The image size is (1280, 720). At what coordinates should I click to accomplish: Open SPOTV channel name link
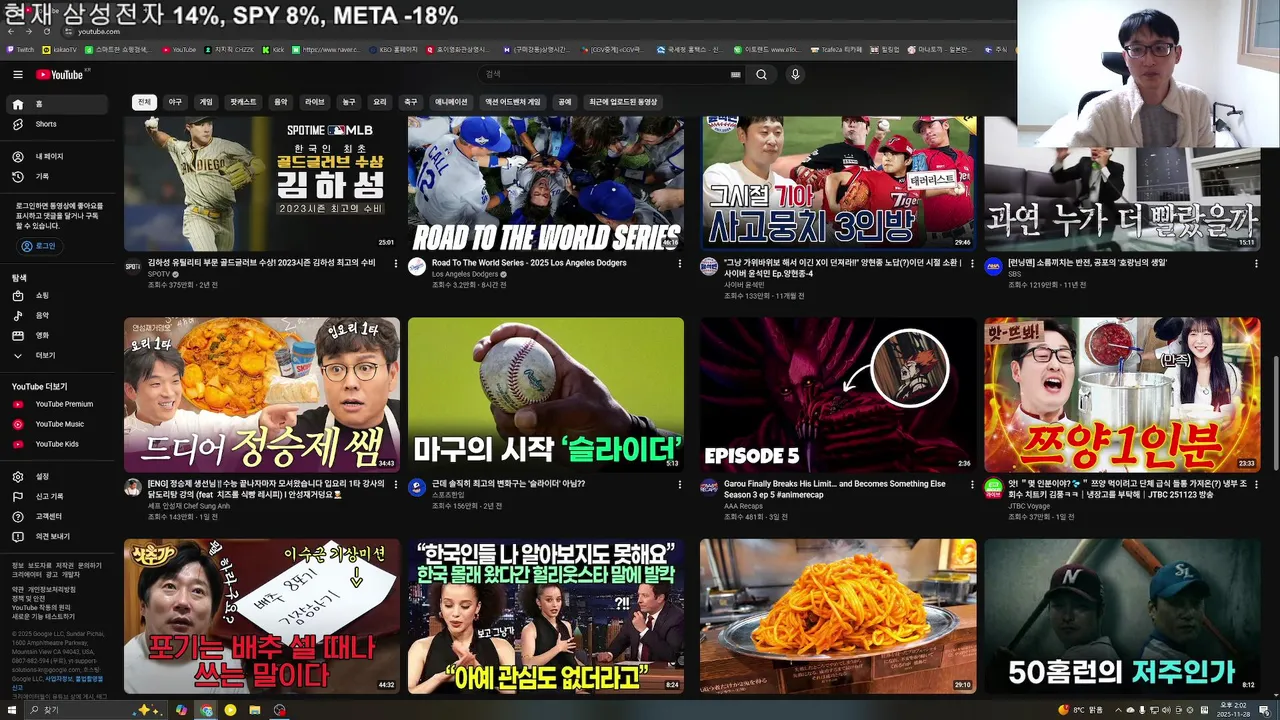pos(159,274)
